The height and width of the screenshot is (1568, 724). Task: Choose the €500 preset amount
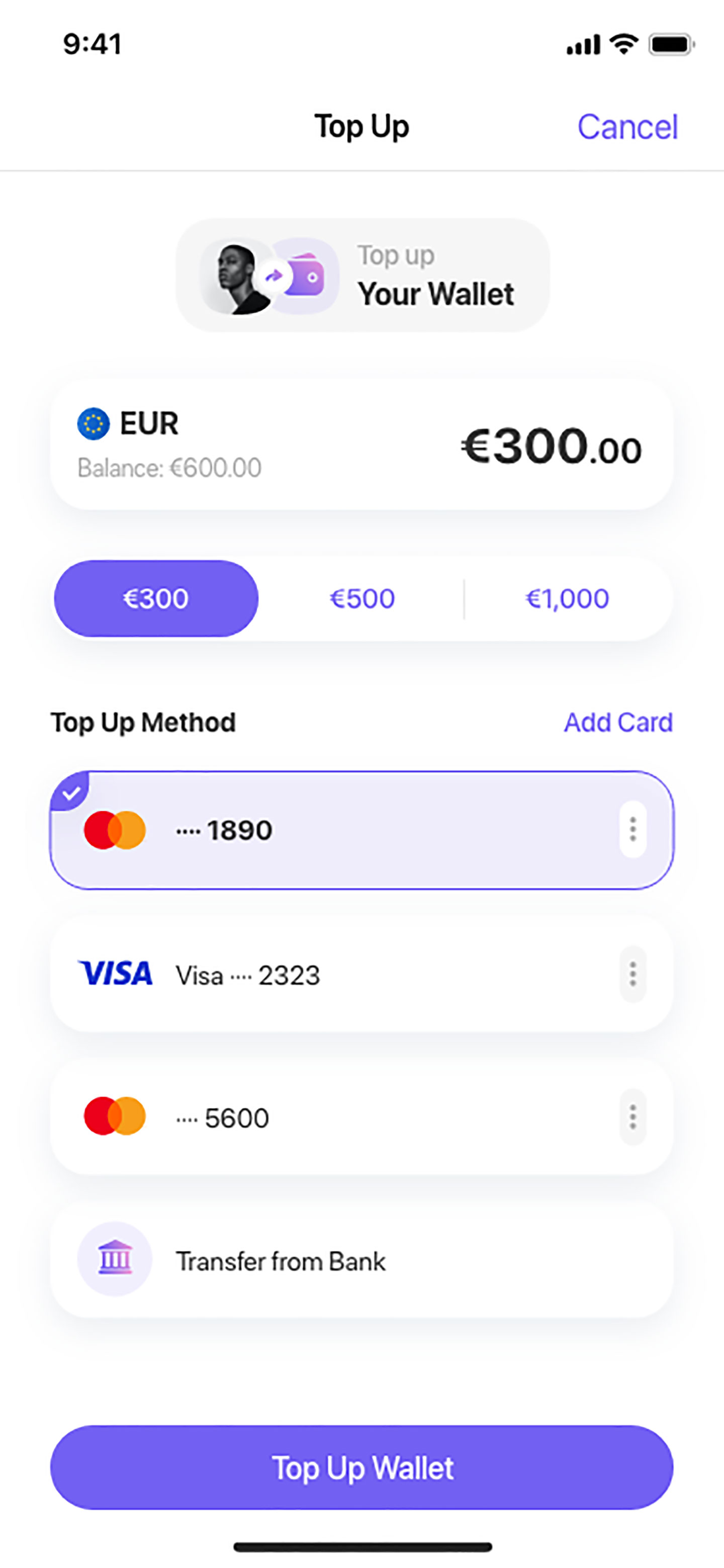click(362, 599)
